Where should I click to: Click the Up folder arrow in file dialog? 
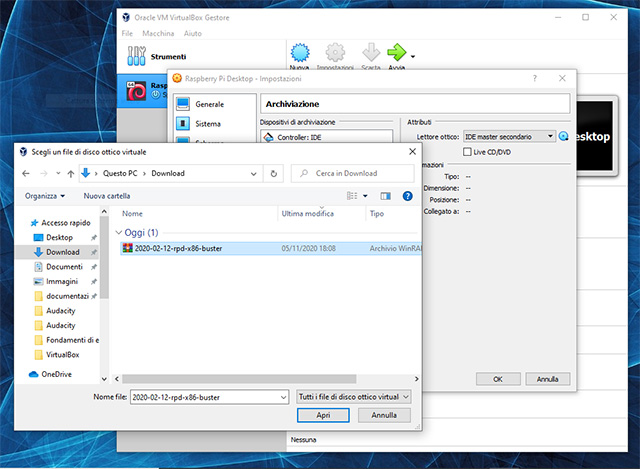click(x=71, y=173)
